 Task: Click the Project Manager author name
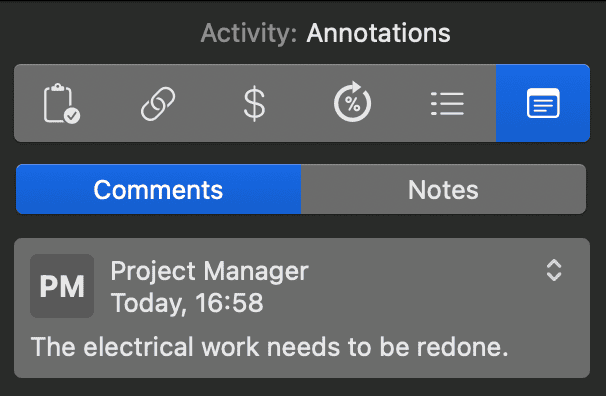[x=209, y=271]
